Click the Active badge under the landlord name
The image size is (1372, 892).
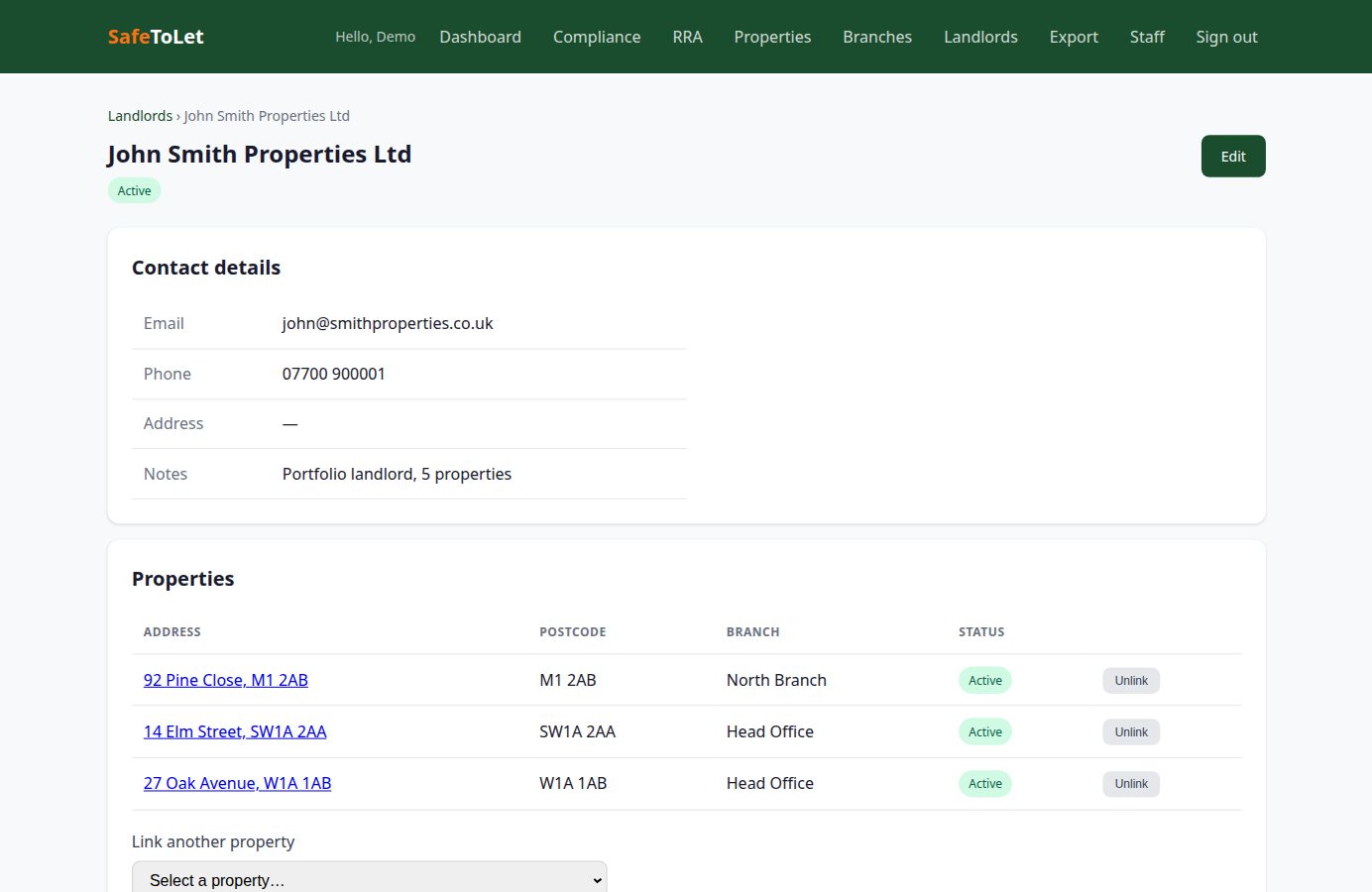[134, 190]
